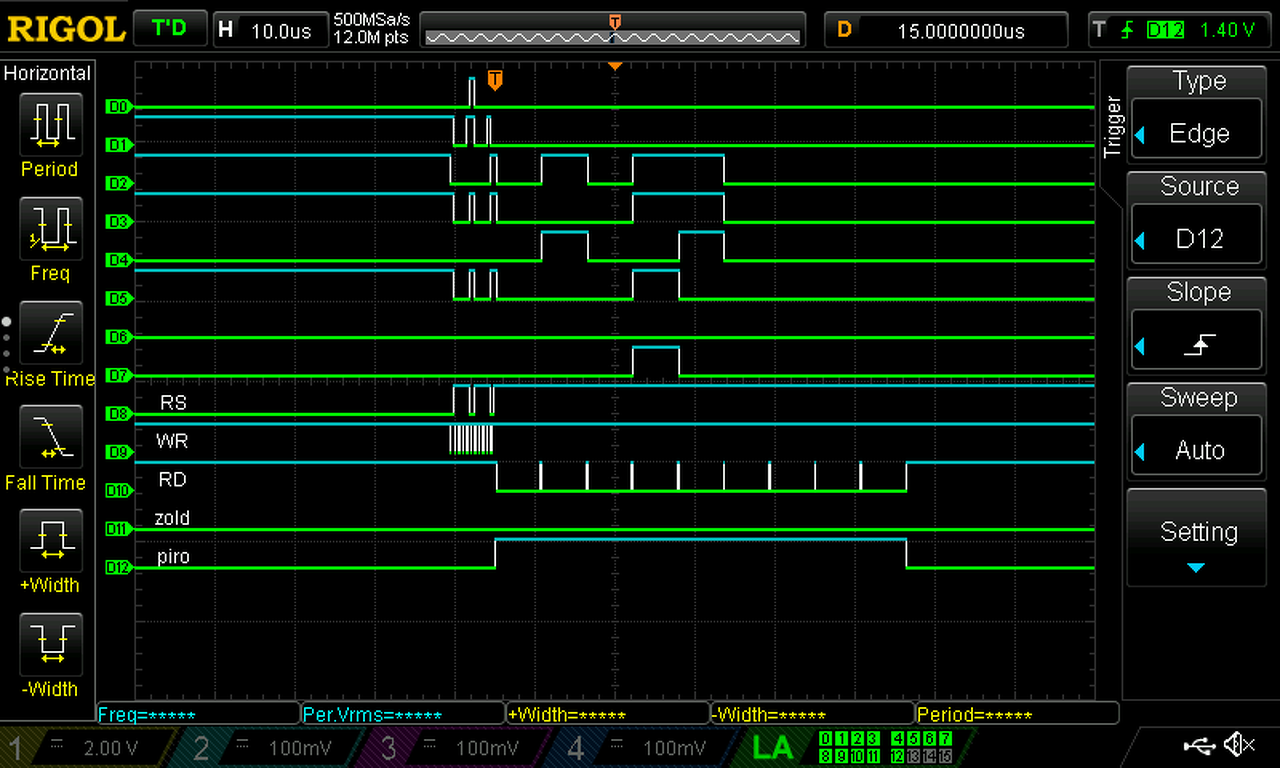
Task: Expand the trigger Setting submenu
Action: point(1196,537)
